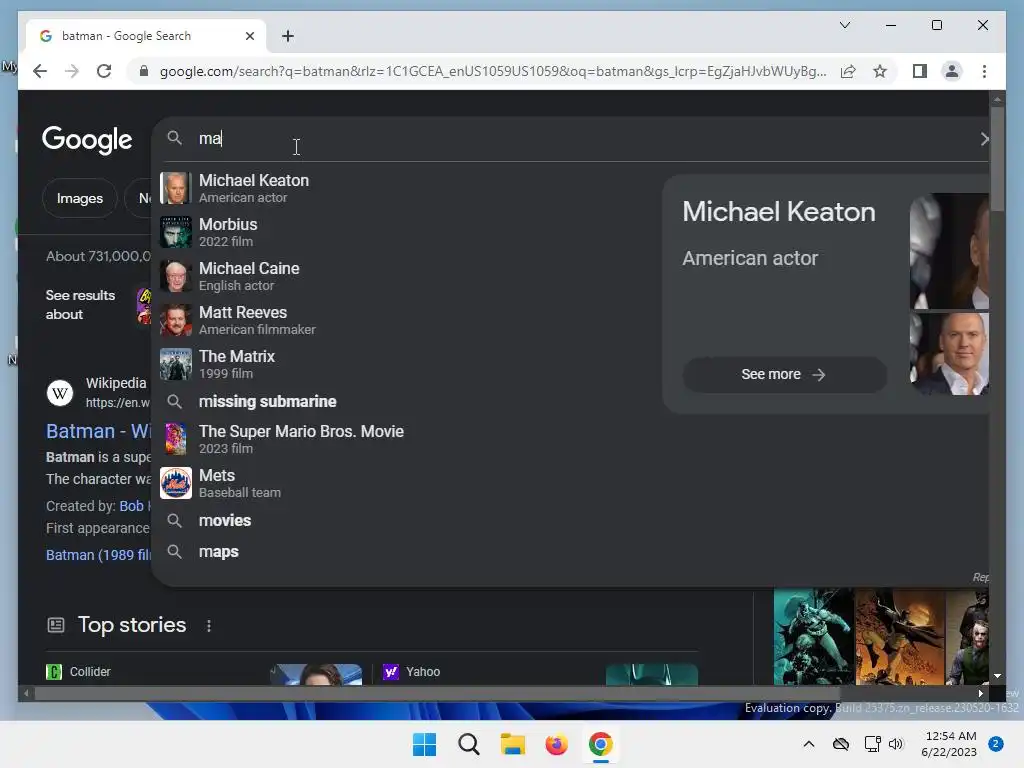Open the Chrome profile avatar
Image resolution: width=1024 pixels, height=768 pixels.
(952, 71)
